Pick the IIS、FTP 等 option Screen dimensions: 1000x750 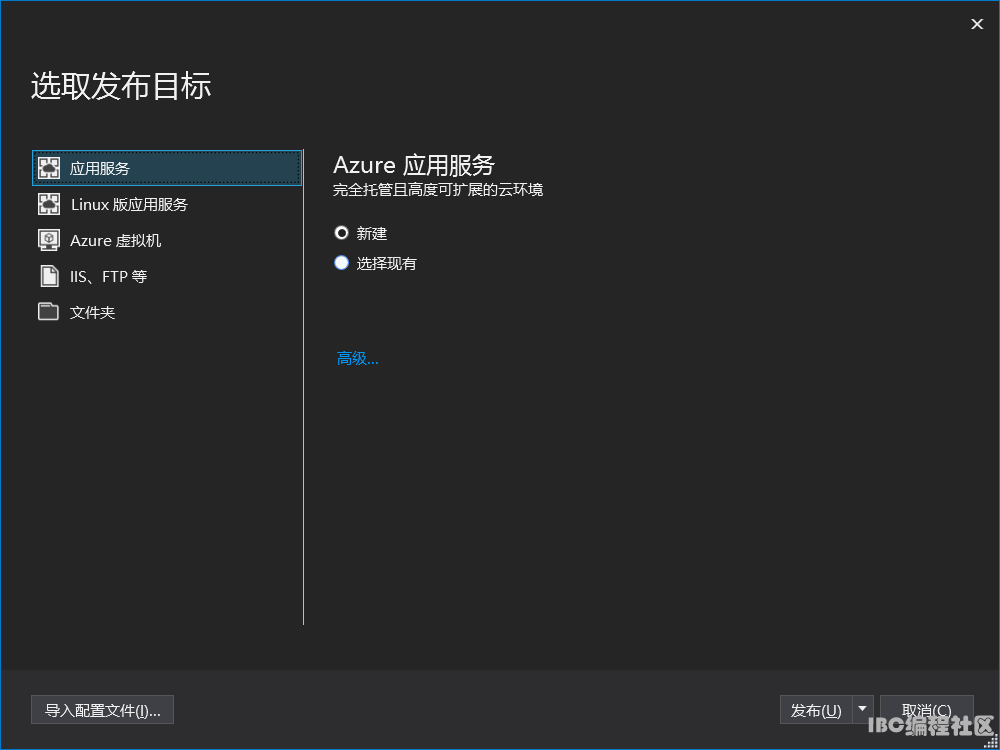tap(167, 276)
